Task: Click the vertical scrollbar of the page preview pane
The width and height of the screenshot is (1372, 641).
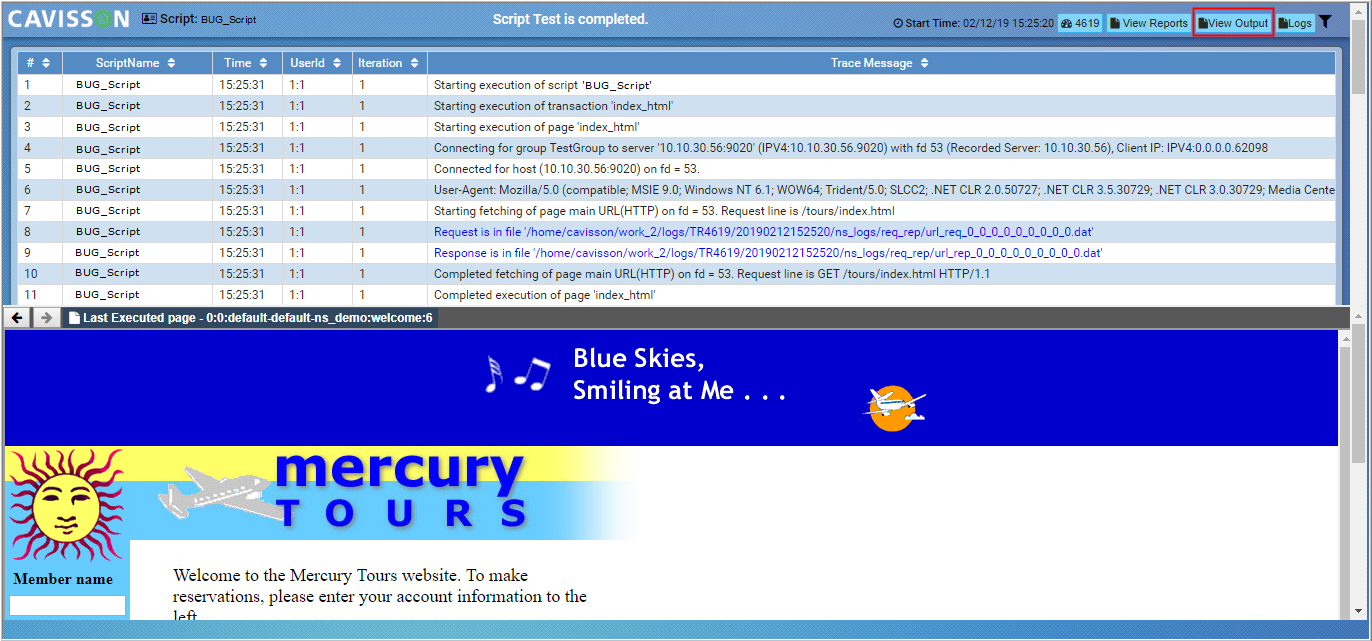Action: [1345, 475]
